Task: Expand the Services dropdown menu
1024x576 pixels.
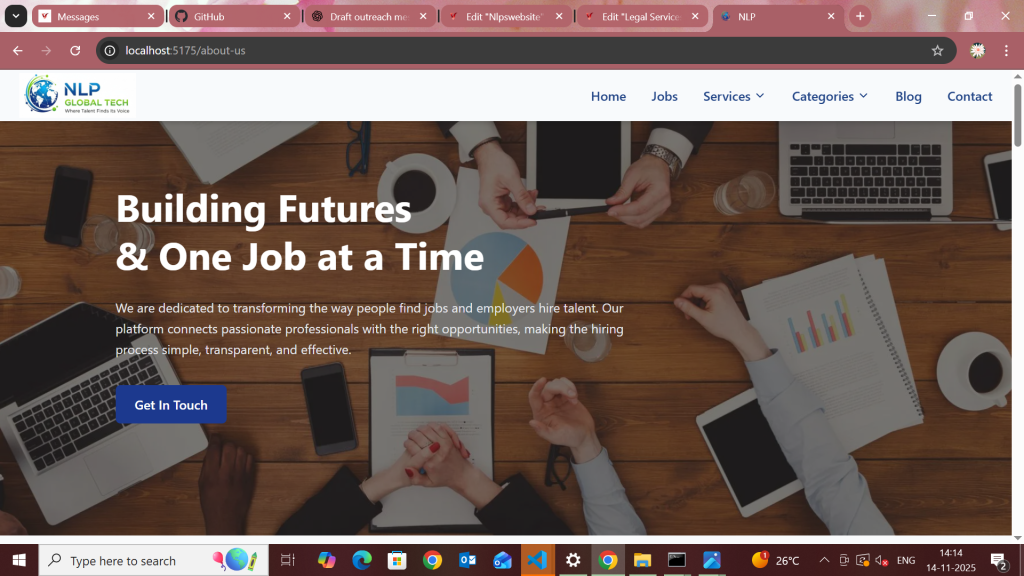Action: [x=733, y=96]
